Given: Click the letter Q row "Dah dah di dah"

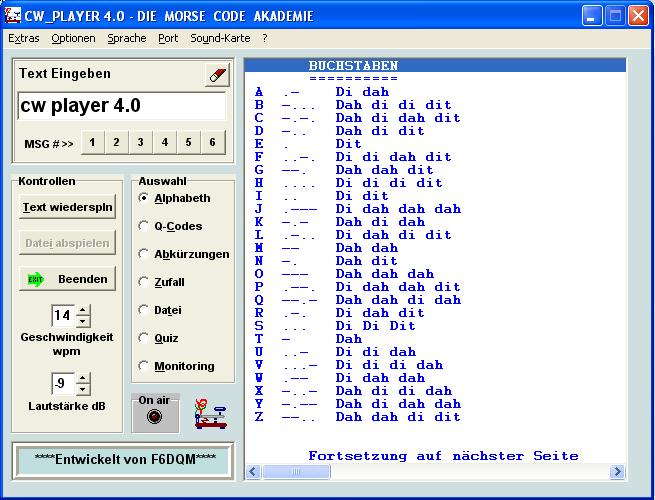Looking at the screenshot, I should (x=398, y=300).
